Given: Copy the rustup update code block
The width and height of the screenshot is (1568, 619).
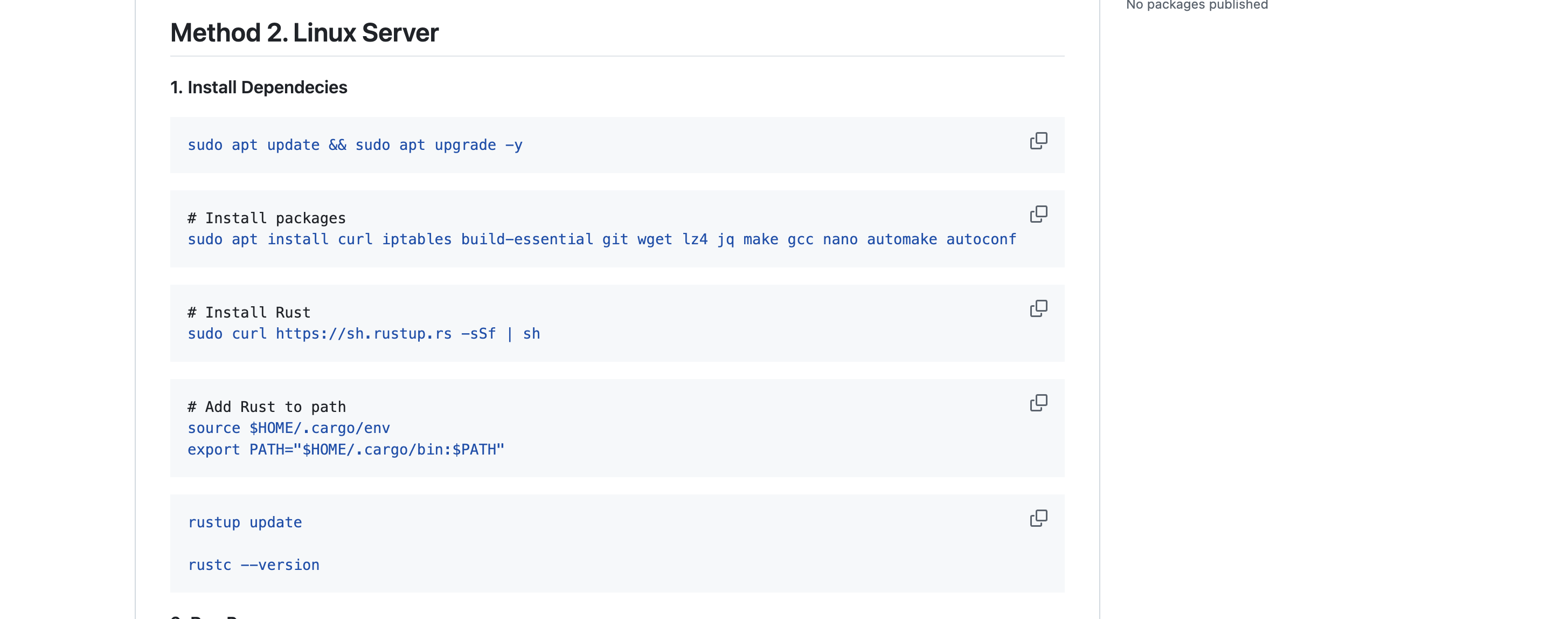Looking at the screenshot, I should tap(1038, 518).
